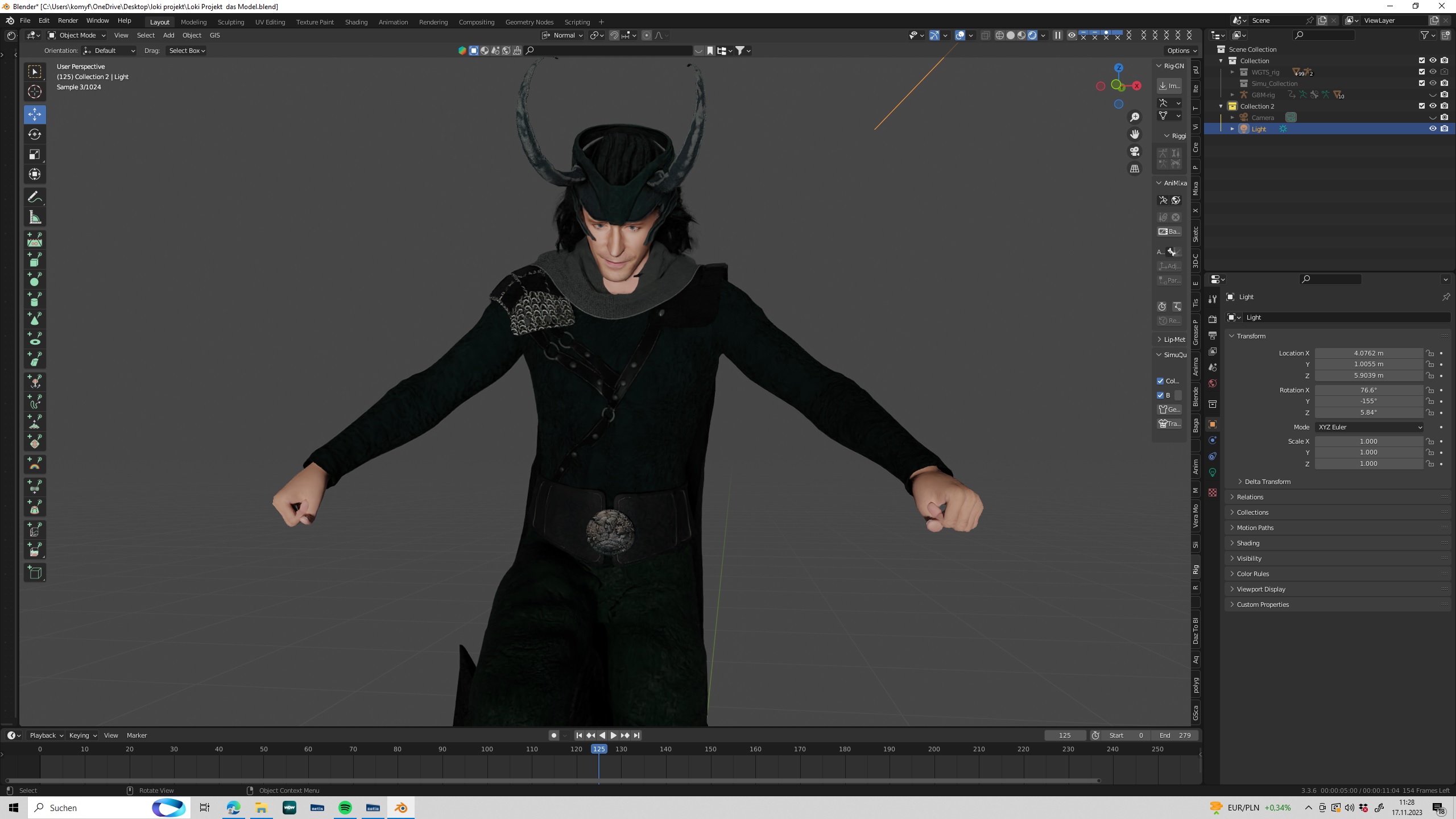Click the zoom magnifier viewport gizmo
Screen dimensions: 1456x819
pos(1135,117)
